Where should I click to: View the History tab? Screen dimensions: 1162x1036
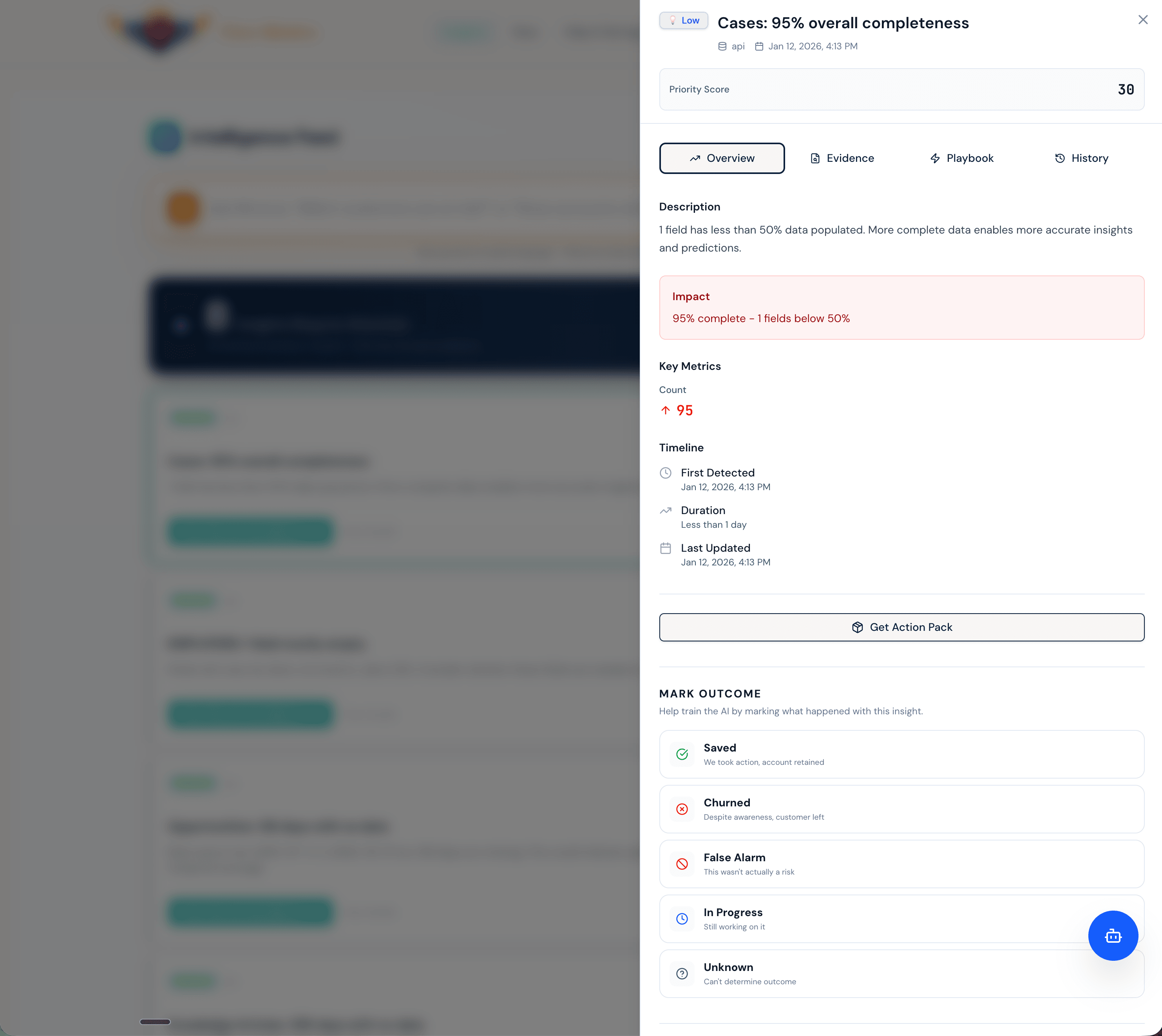(x=1081, y=158)
